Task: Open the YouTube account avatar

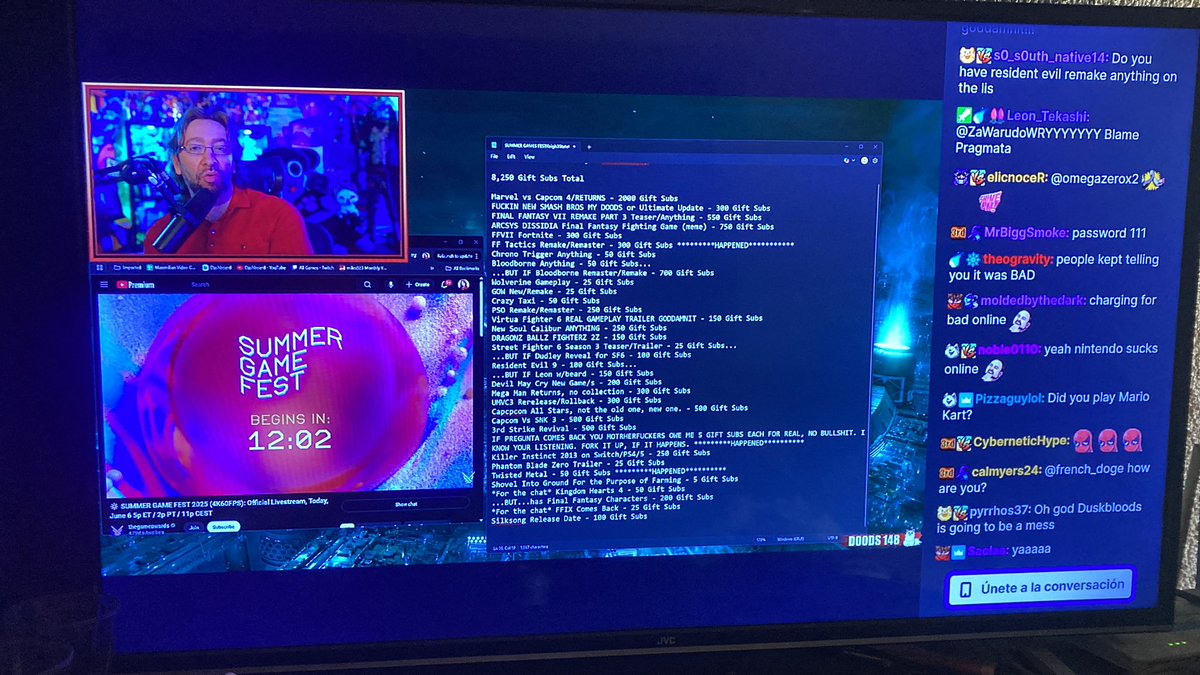Action: (463, 284)
